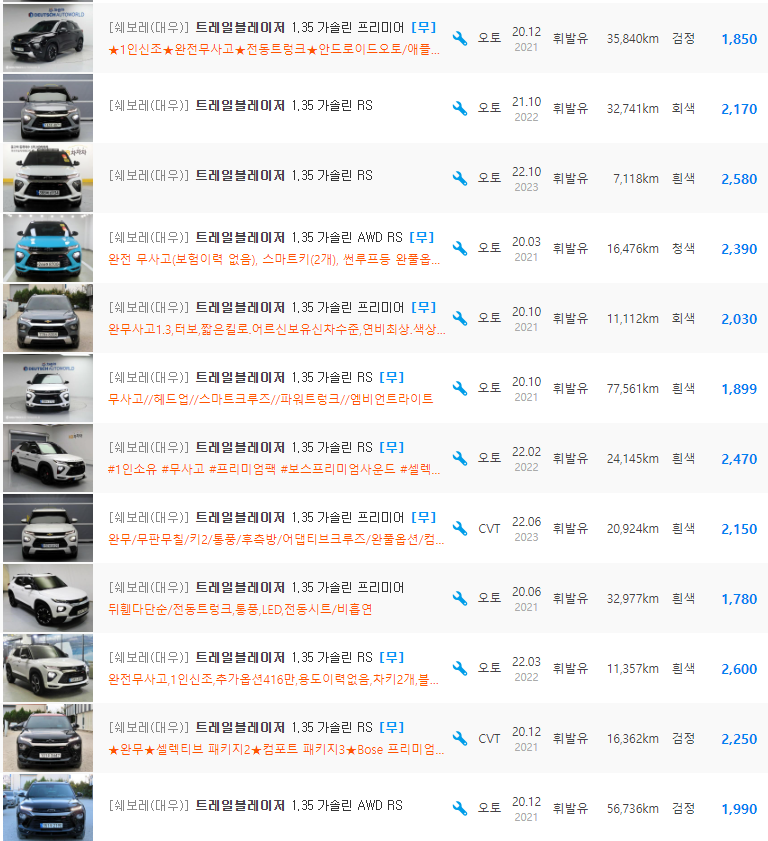Click the wrench icon on the 11,112km listing
768x841 pixels.
pyautogui.click(x=460, y=319)
